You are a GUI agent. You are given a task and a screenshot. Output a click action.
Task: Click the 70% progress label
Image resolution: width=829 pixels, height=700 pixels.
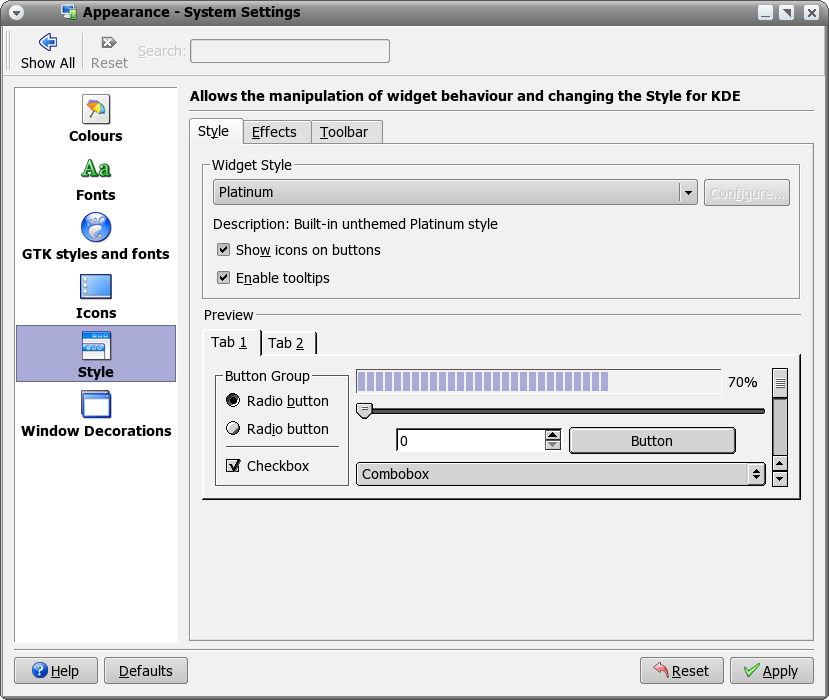tap(742, 382)
